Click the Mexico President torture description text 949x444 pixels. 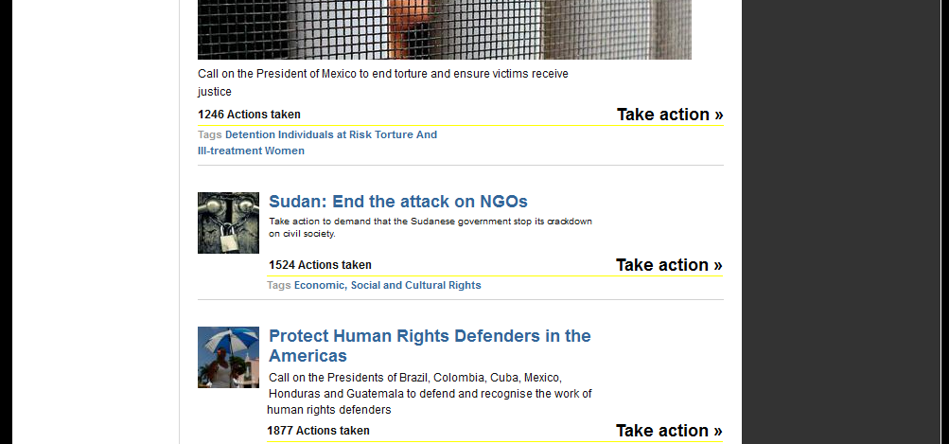(383, 83)
